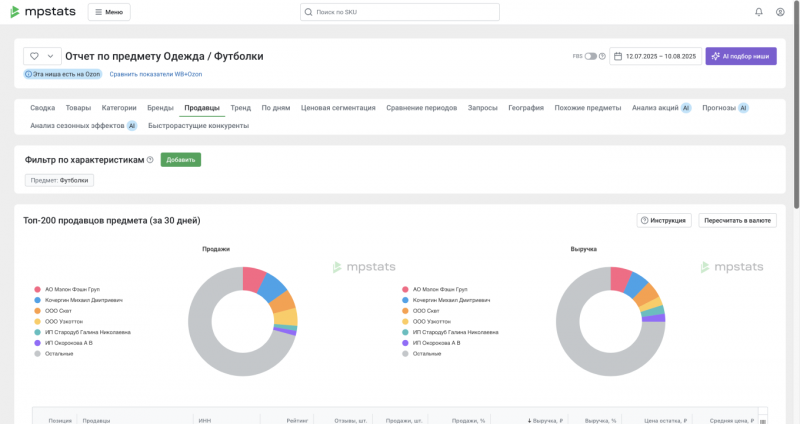Click the FBS help question mark icon
Viewport: 800px width, 424px height.
pos(602,57)
